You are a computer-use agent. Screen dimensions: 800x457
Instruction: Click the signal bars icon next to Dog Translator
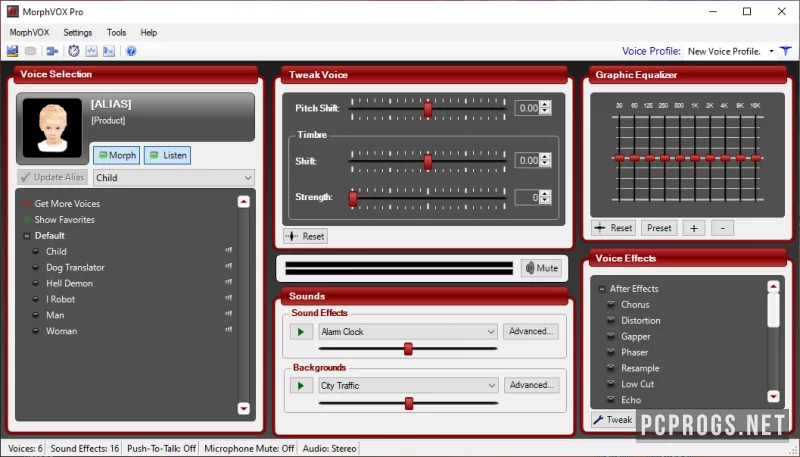(229, 266)
